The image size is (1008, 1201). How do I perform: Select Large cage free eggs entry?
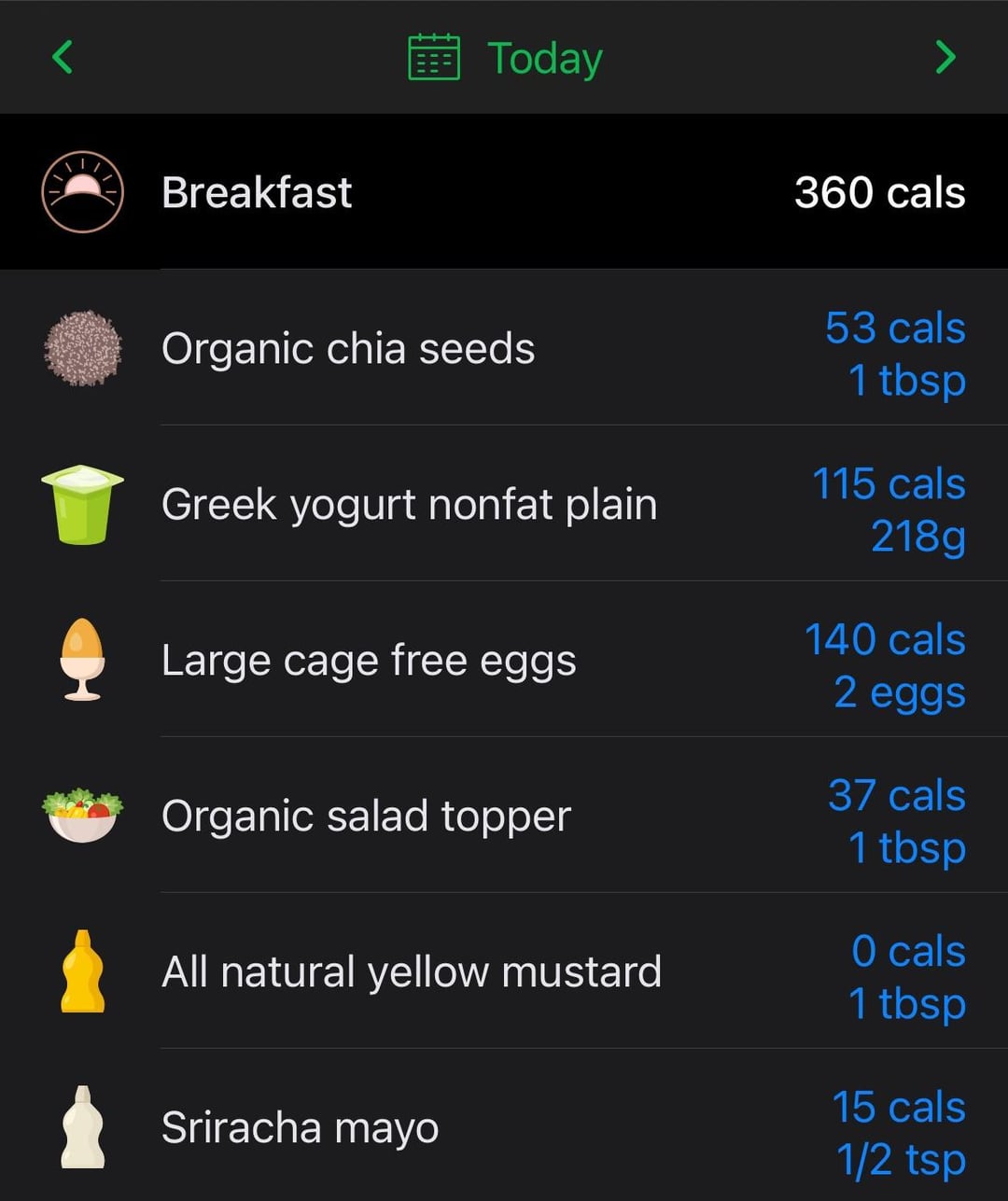504,659
